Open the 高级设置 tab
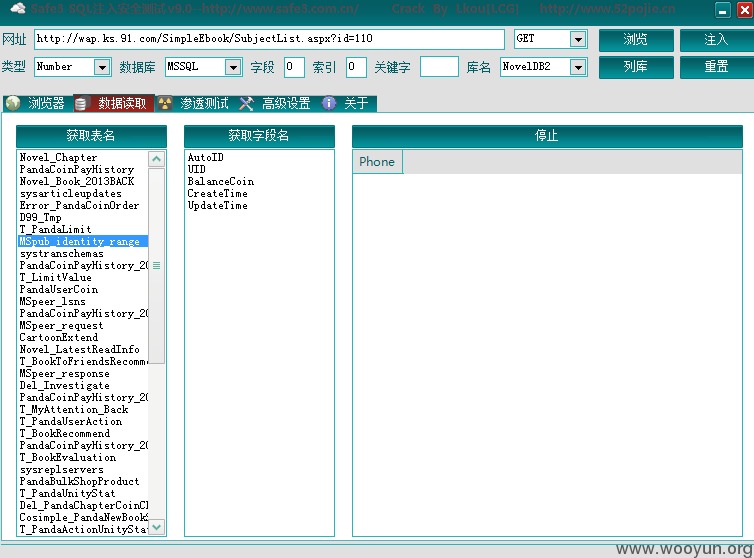 tap(277, 103)
